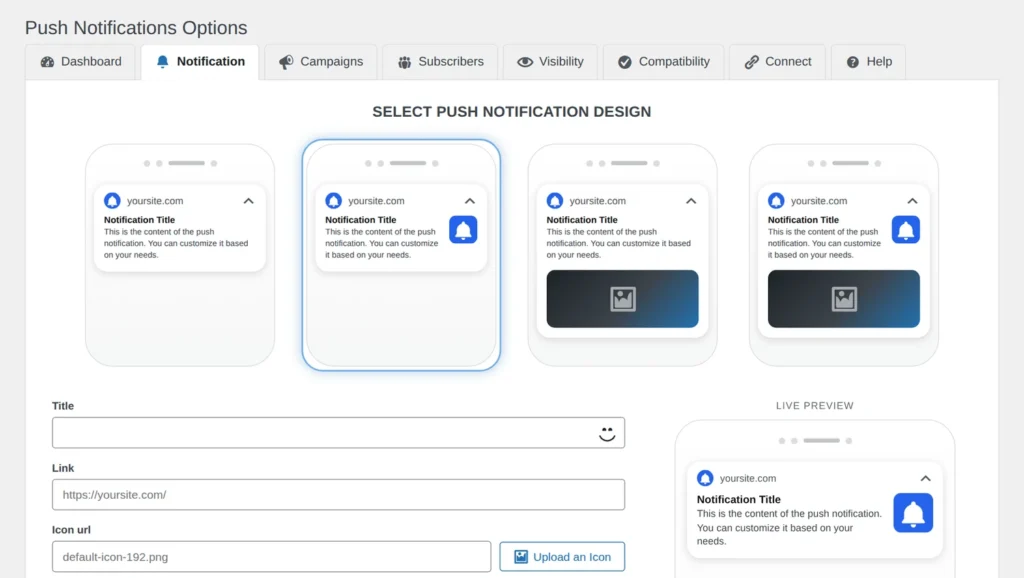Click the checkmark icon on Compatibility tab
Screen dimensions: 1024x578
(625, 62)
